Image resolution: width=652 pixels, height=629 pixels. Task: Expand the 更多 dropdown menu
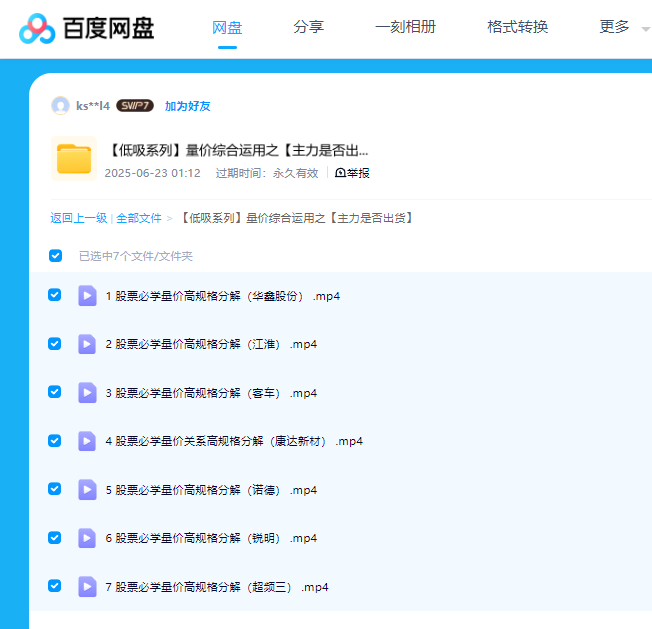[x=622, y=27]
